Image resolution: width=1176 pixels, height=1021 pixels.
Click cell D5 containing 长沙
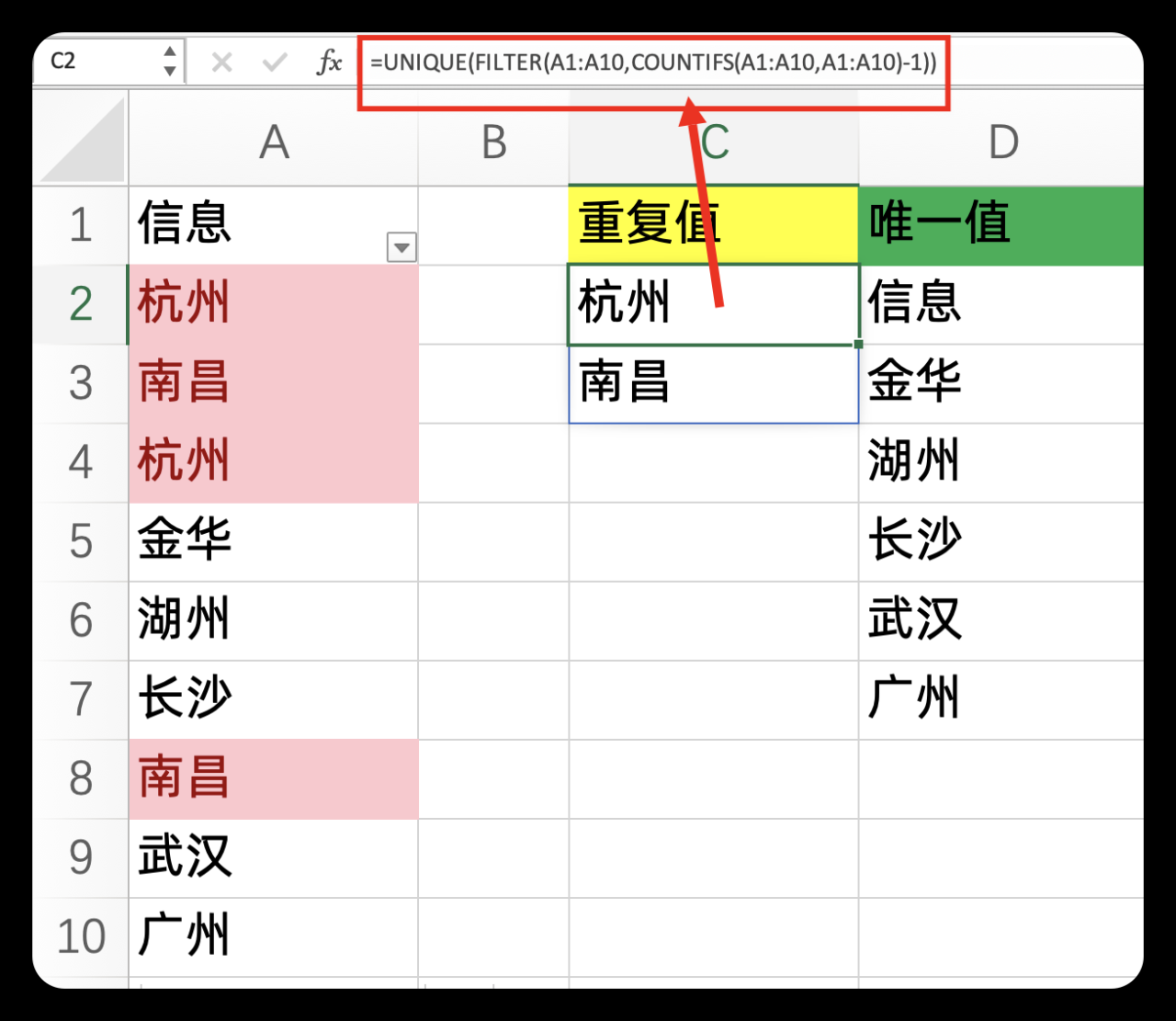pos(1001,541)
